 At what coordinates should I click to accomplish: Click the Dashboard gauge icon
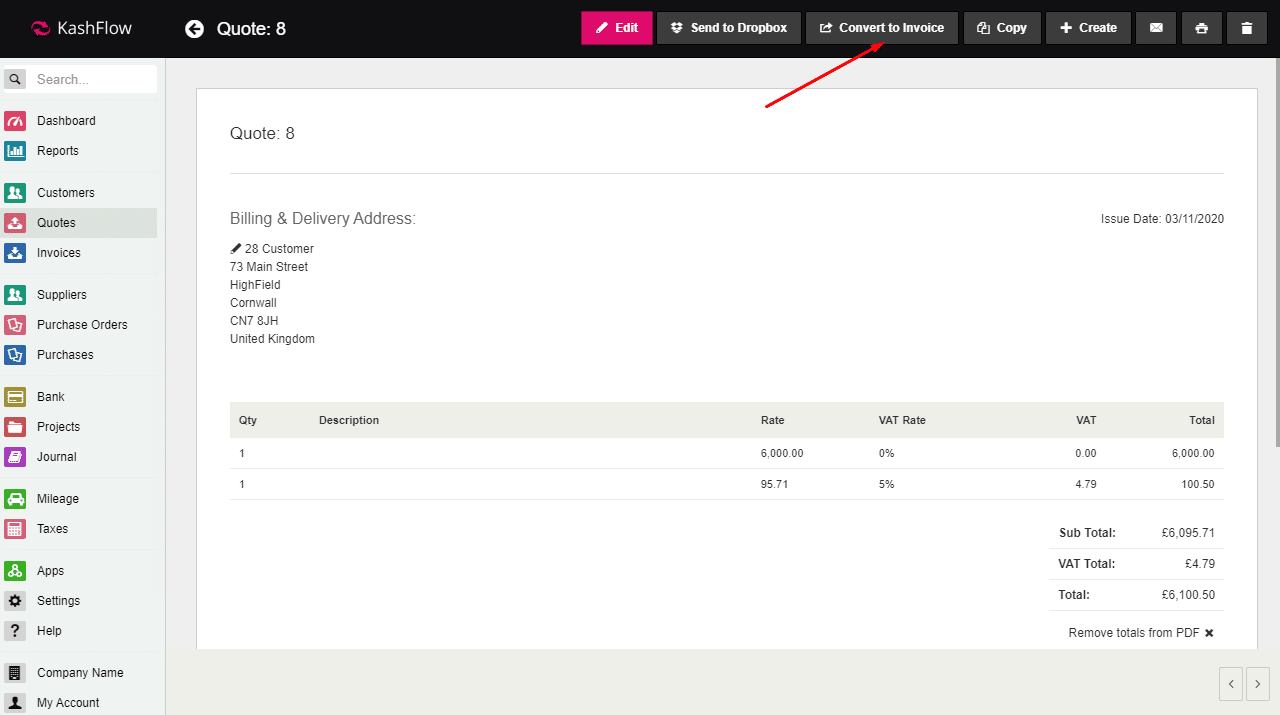click(x=15, y=121)
